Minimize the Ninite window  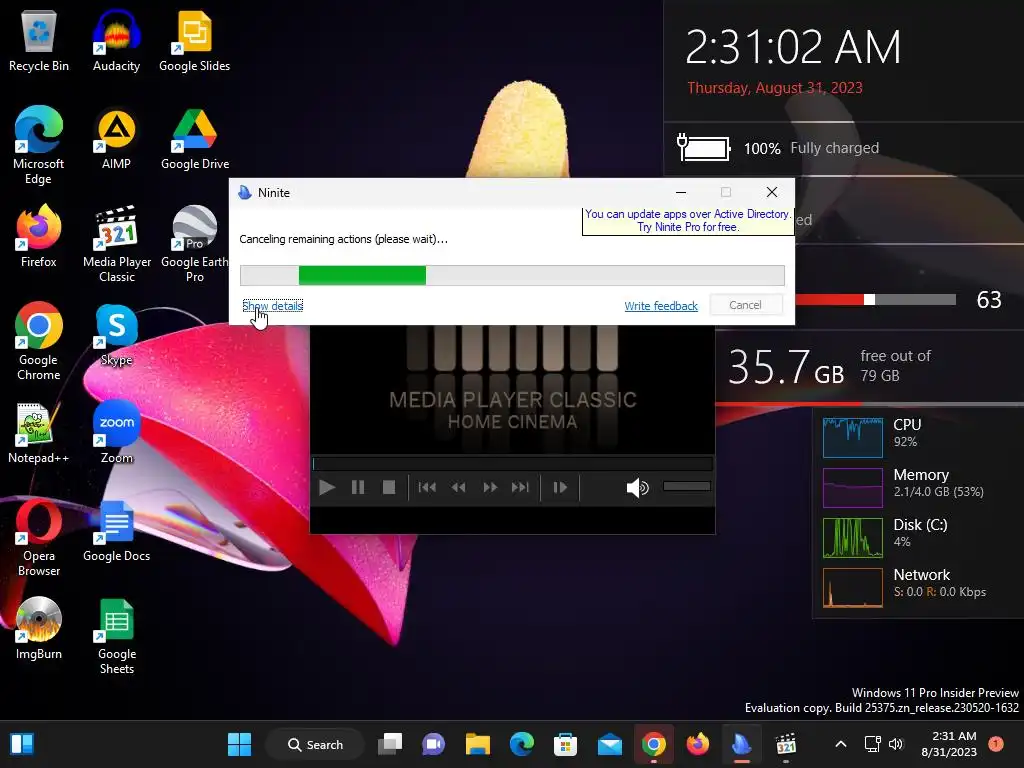pyautogui.click(x=681, y=193)
